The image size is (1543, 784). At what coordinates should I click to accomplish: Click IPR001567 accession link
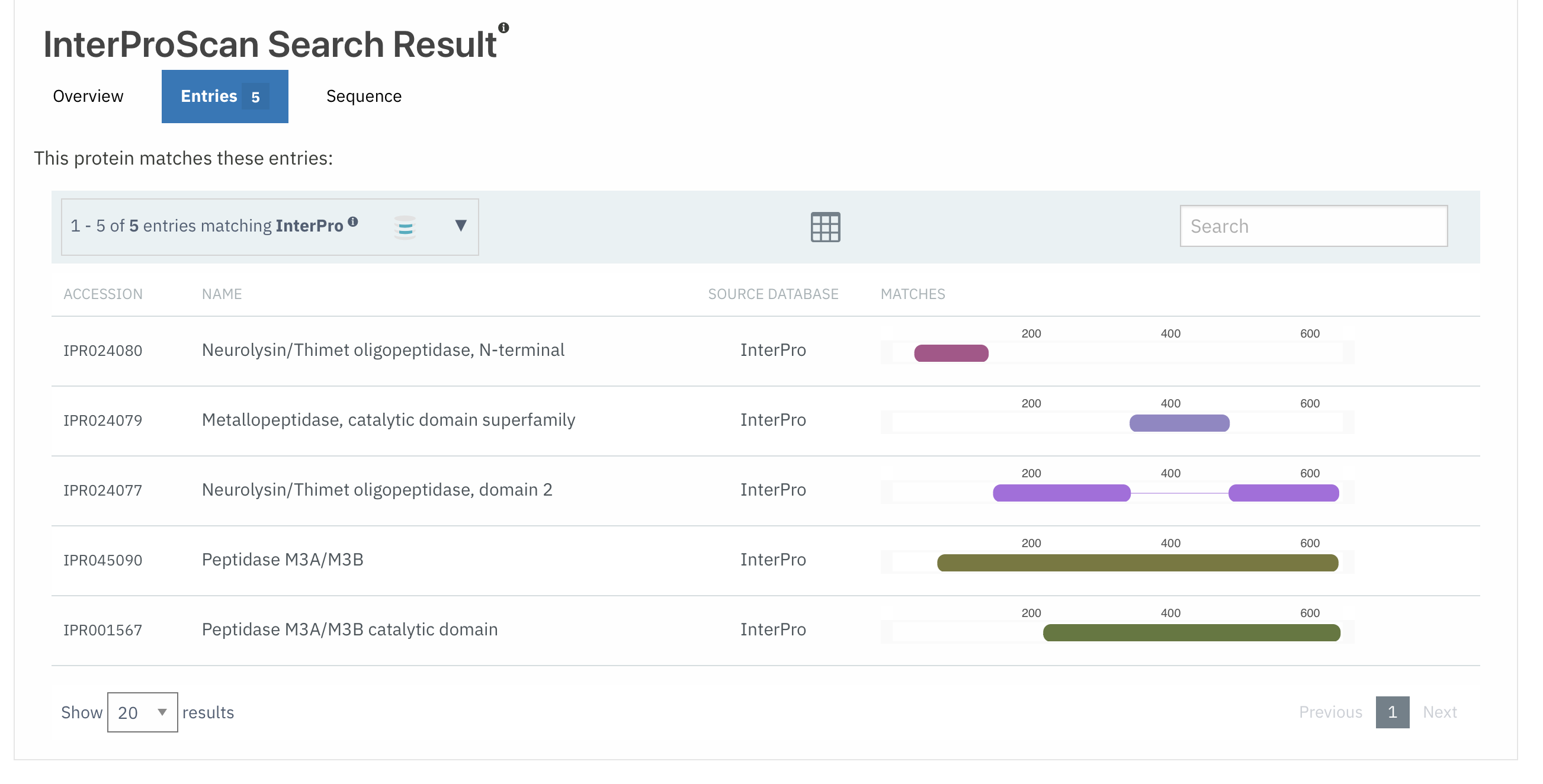tap(104, 629)
